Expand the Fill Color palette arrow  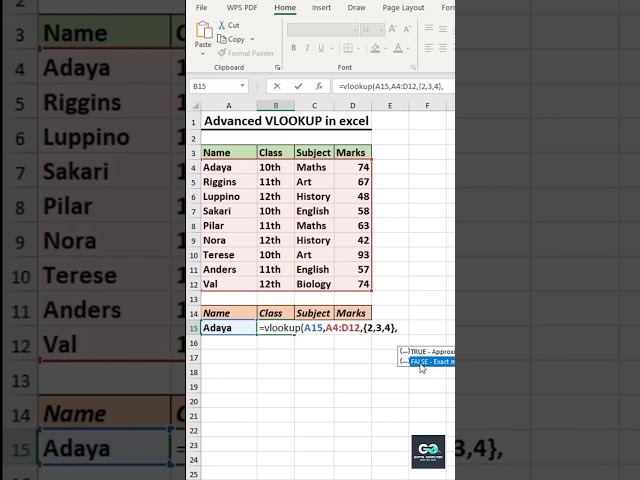(385, 48)
